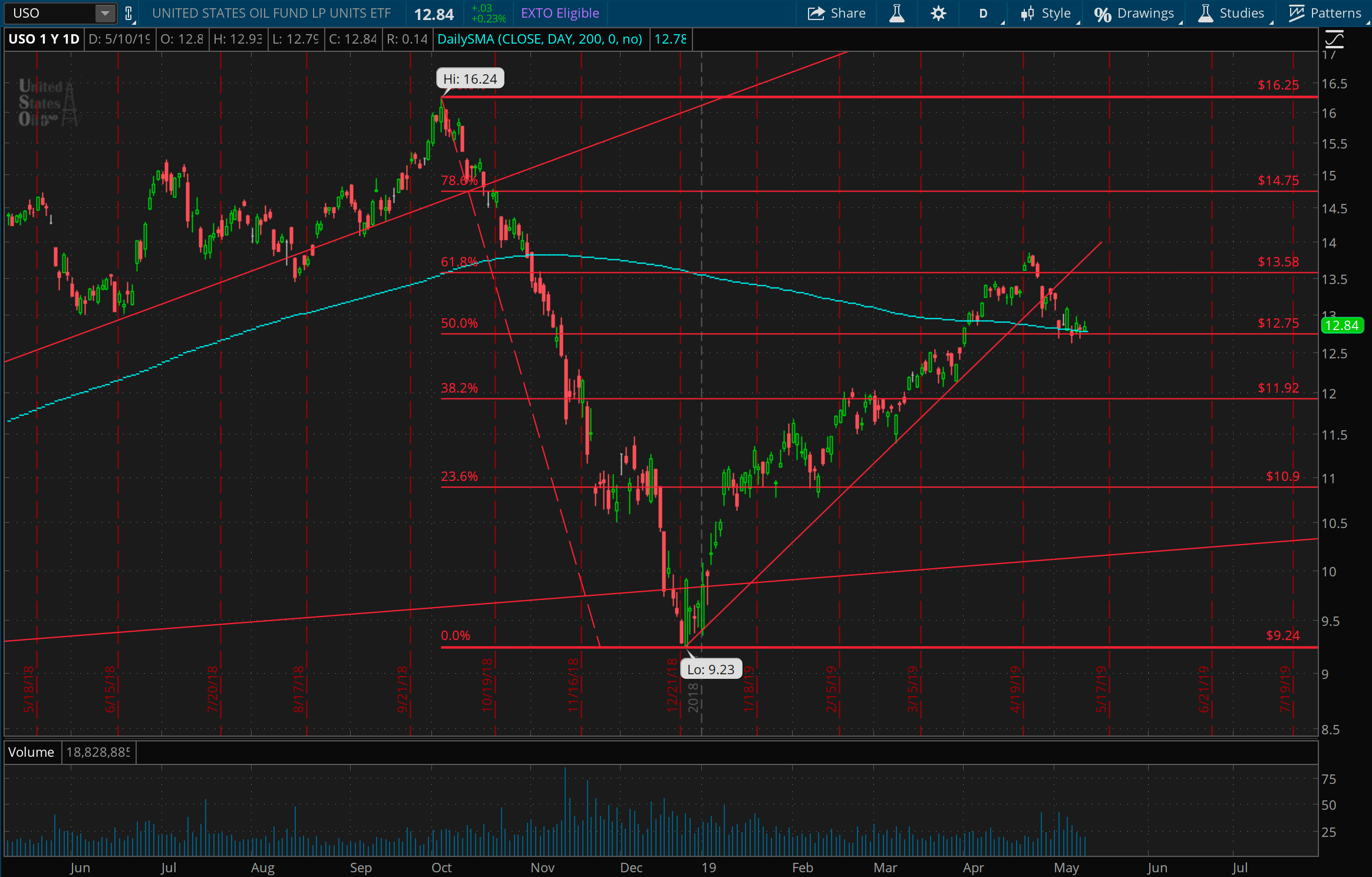Click the 7/19/19 expiration date marker
1372x877 pixels.
[x=1285, y=689]
